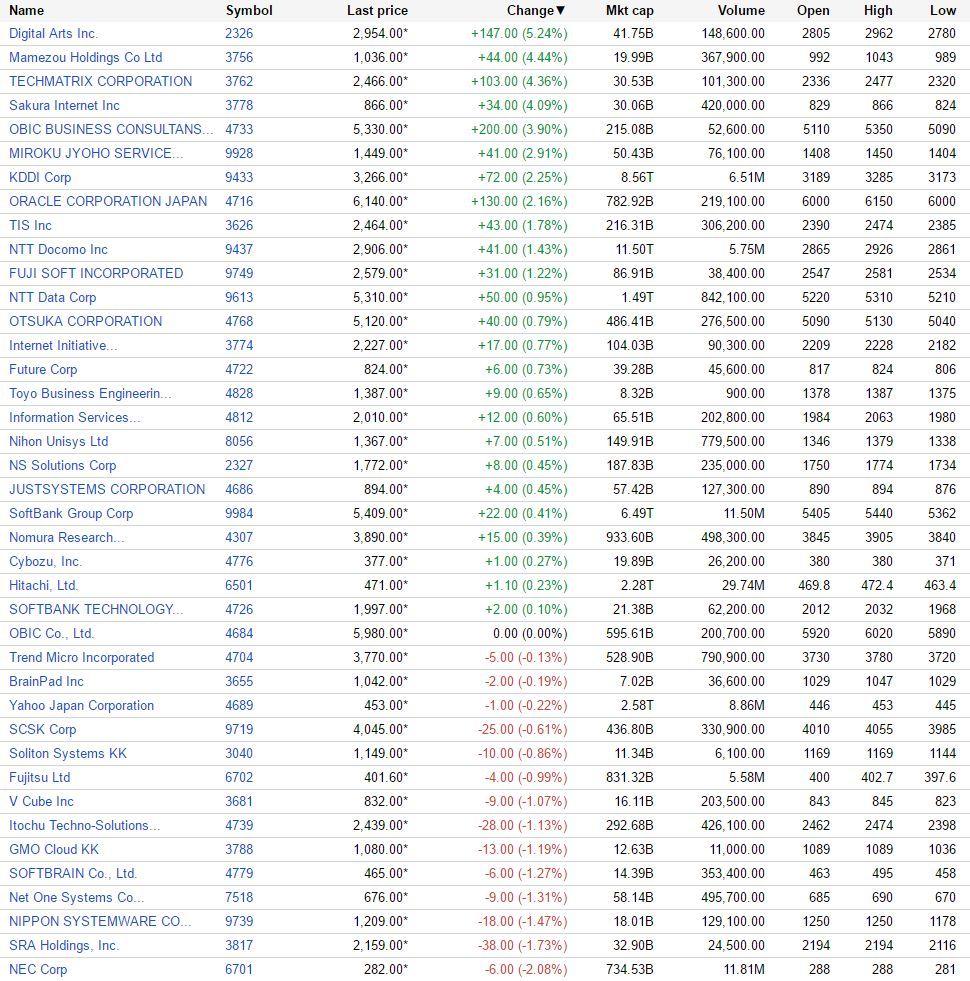Open NS Solutions Corp link
970x981 pixels.
63,465
